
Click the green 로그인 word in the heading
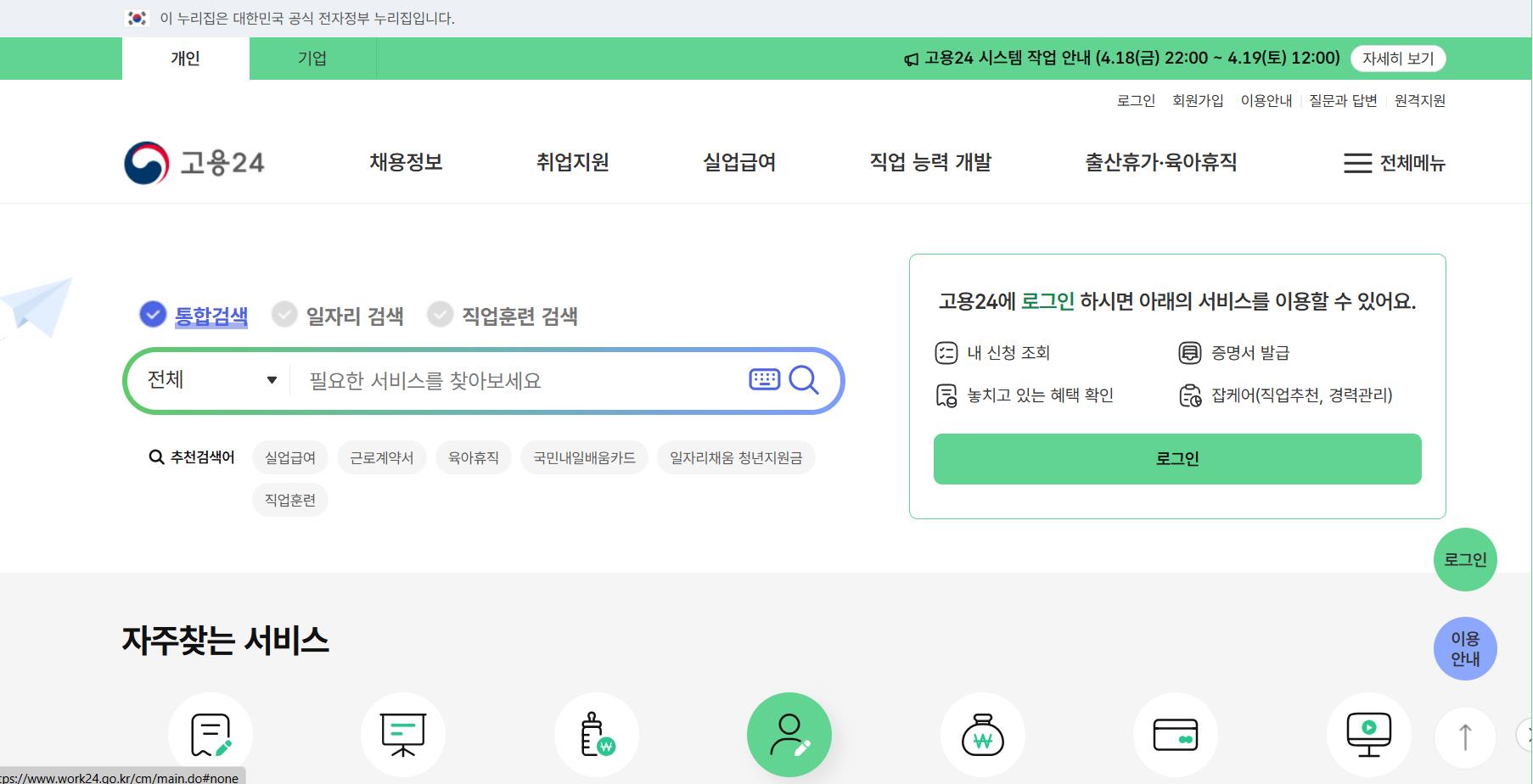[1047, 301]
